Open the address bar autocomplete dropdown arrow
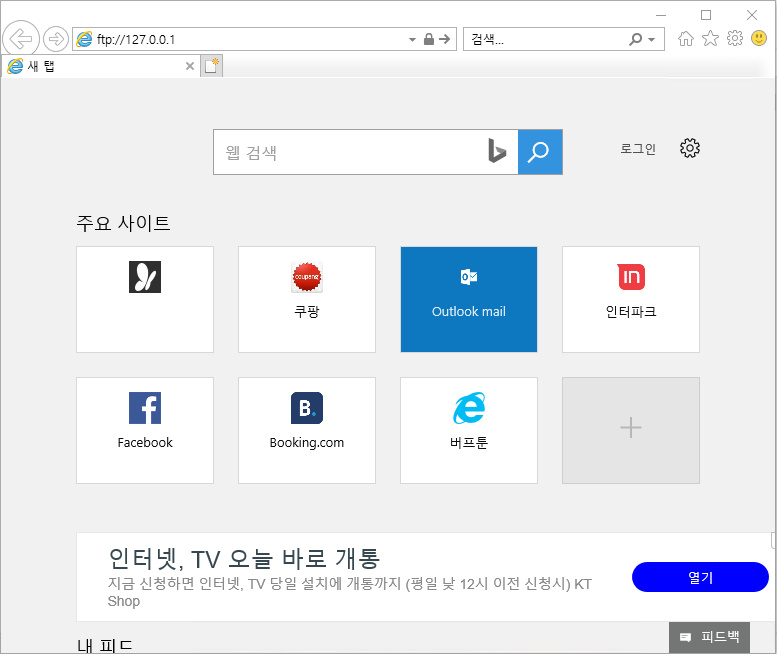The image size is (777, 654). (412, 40)
